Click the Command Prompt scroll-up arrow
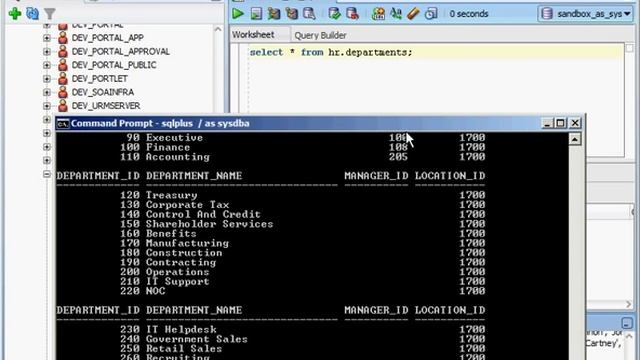 click(575, 140)
